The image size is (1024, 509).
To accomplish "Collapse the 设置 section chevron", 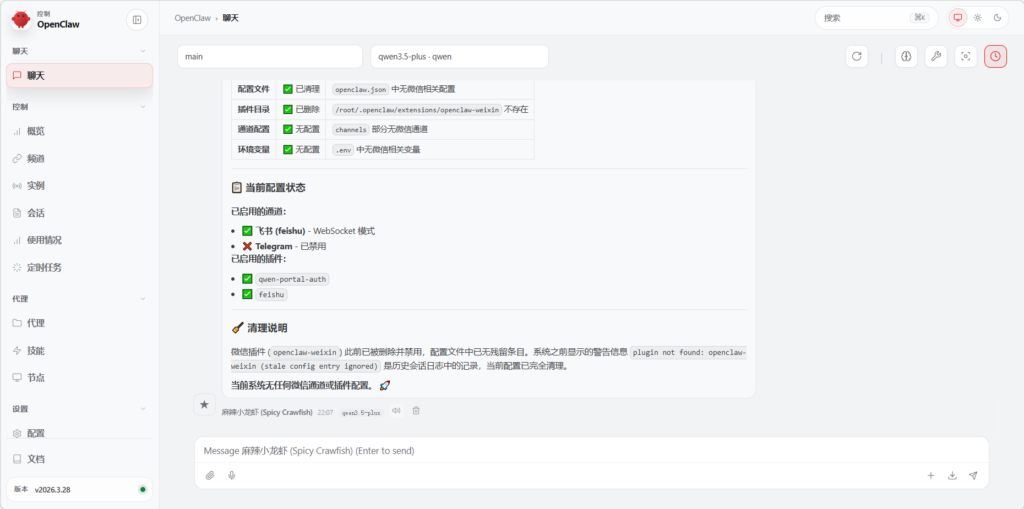I will tap(143, 409).
